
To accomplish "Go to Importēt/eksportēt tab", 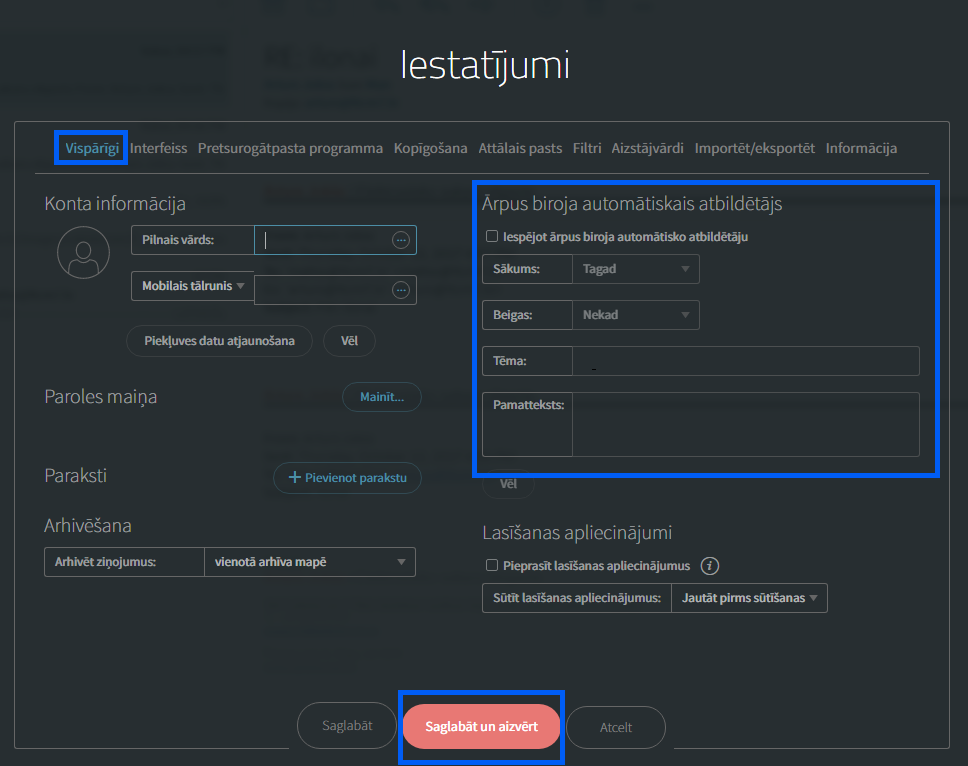I will click(754, 148).
